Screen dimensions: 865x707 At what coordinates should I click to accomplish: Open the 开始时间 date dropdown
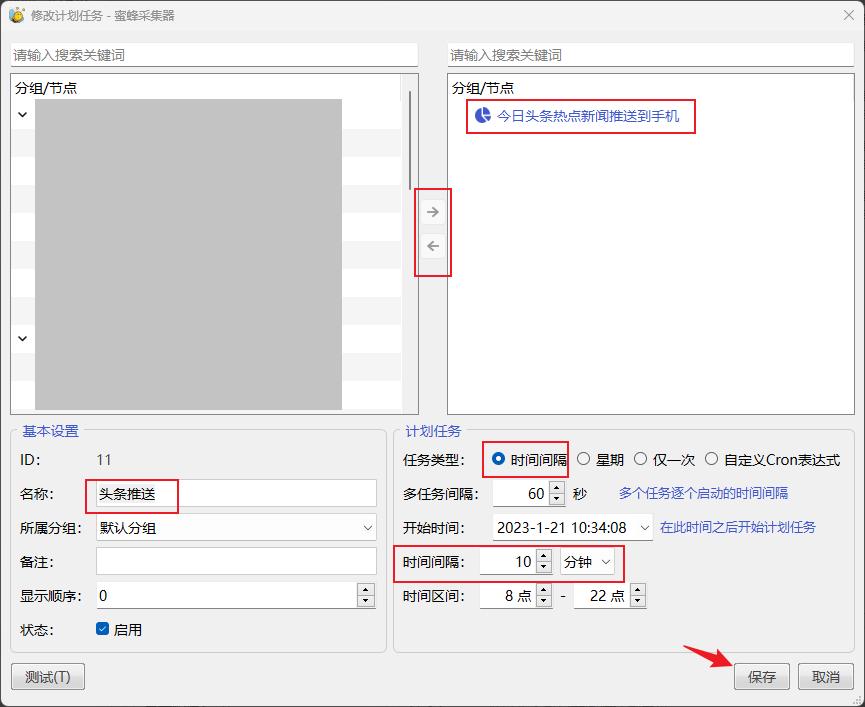pos(644,528)
